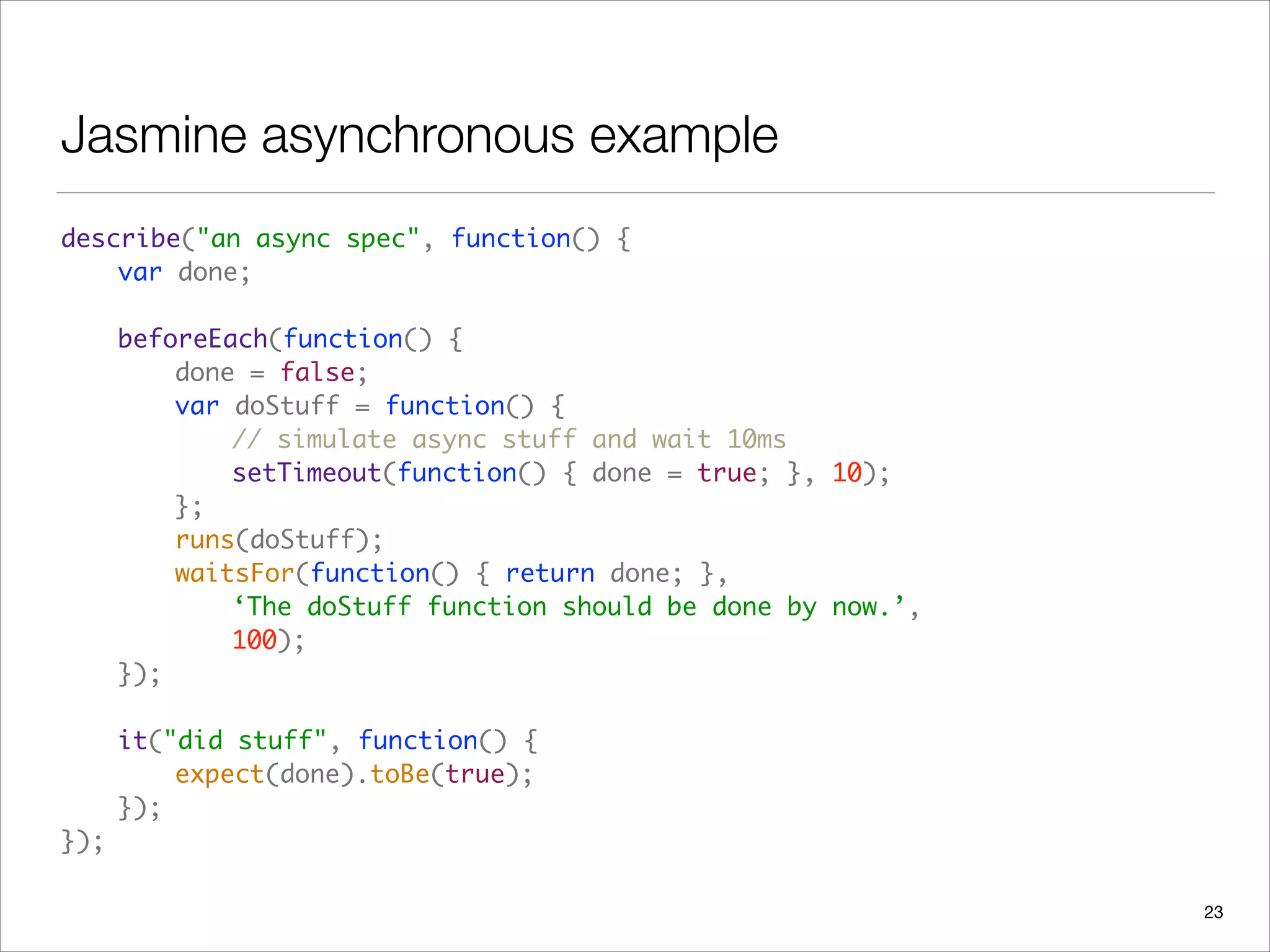This screenshot has height=952, width=1270.
Task: Click the slide page number 23
Action: pos(1214,912)
